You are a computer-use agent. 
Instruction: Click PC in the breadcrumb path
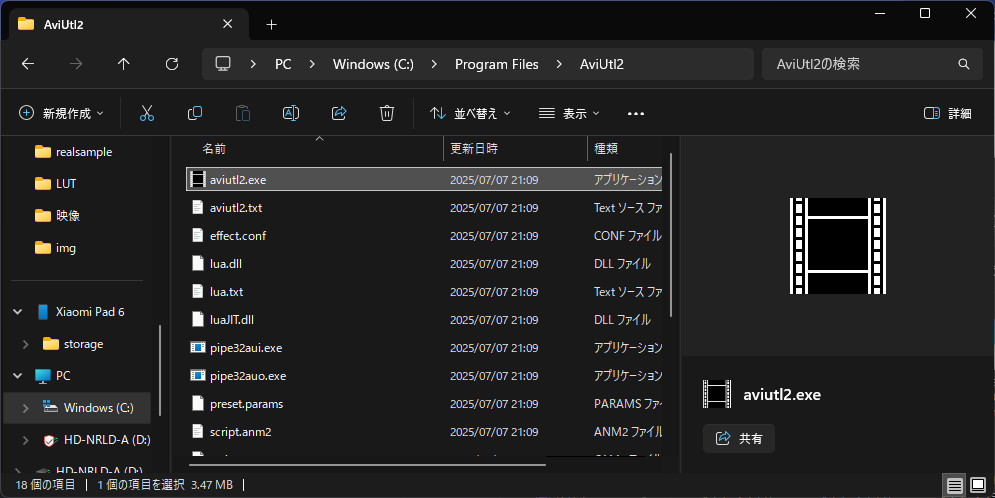283,64
